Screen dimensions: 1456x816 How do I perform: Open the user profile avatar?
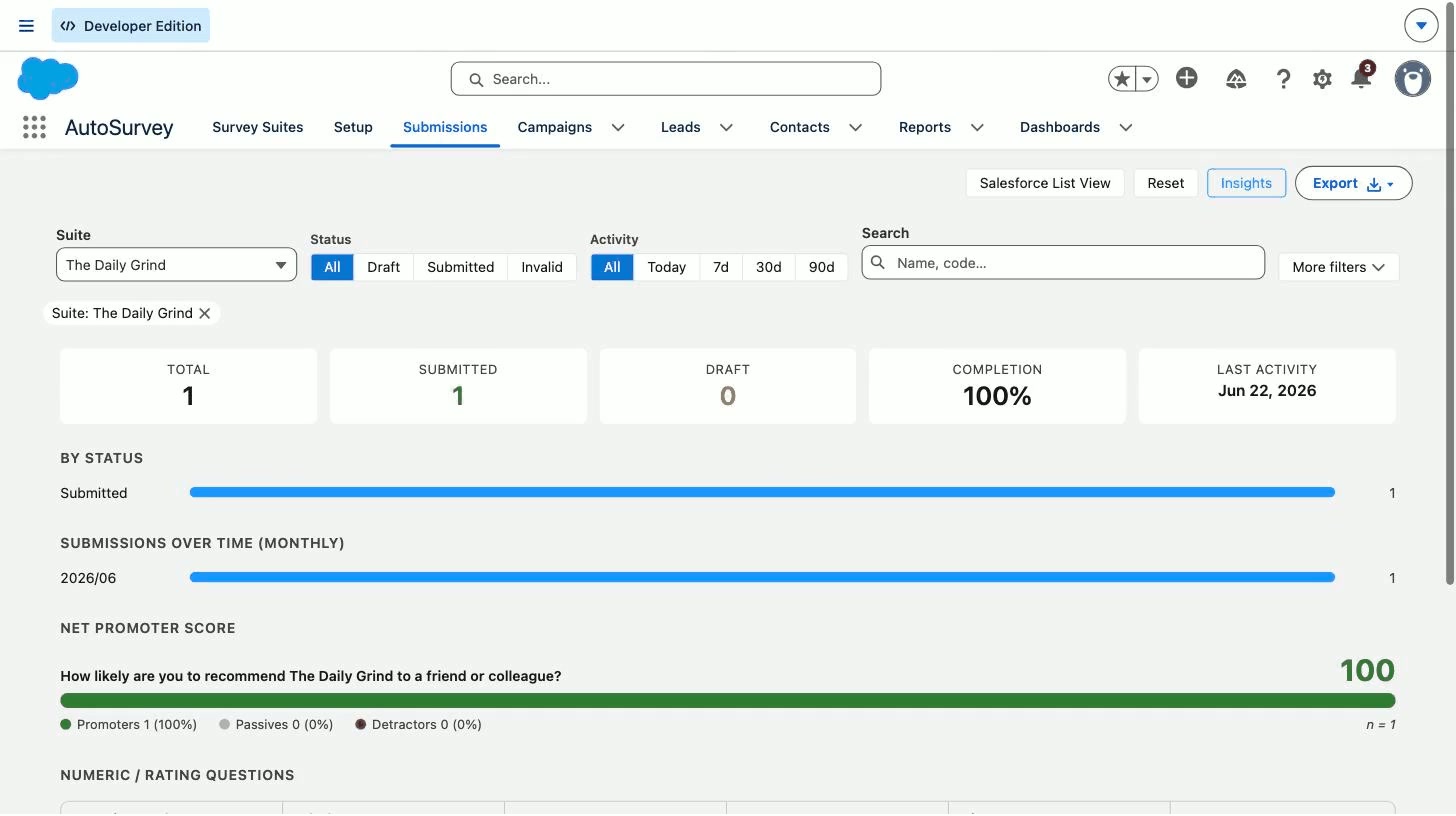tap(1412, 78)
